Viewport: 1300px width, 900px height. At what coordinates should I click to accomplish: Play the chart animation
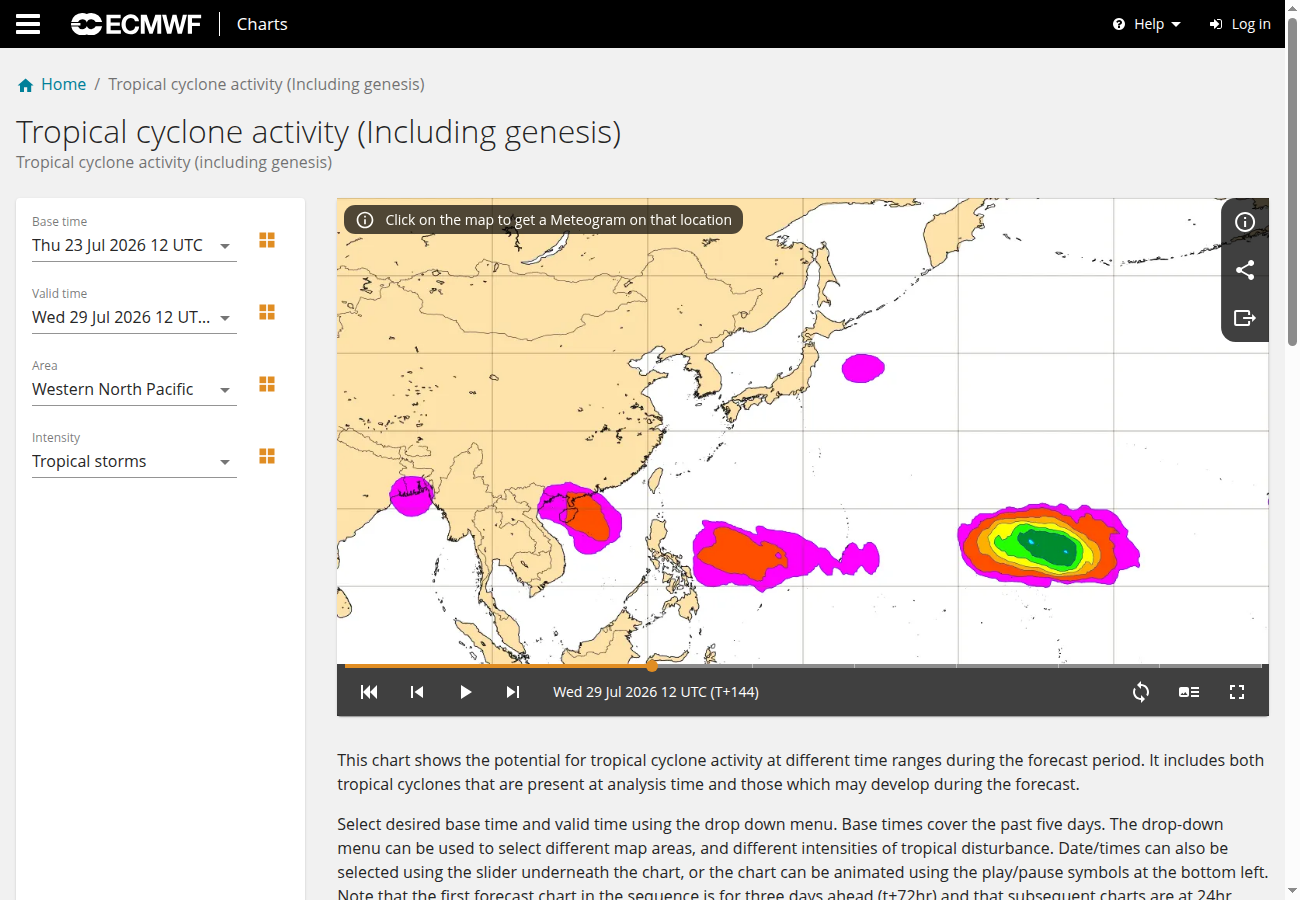pos(465,692)
